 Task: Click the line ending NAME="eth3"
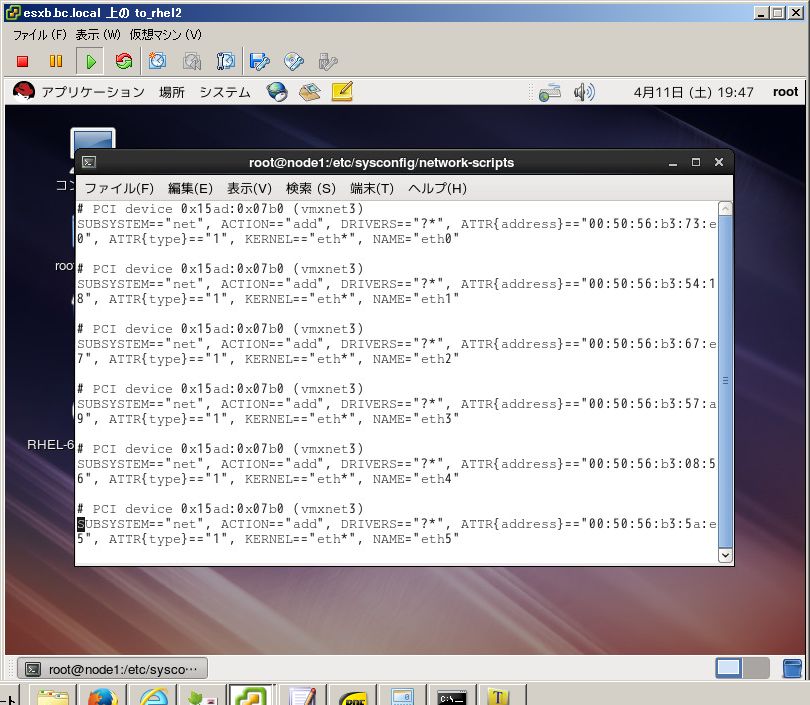pos(268,419)
